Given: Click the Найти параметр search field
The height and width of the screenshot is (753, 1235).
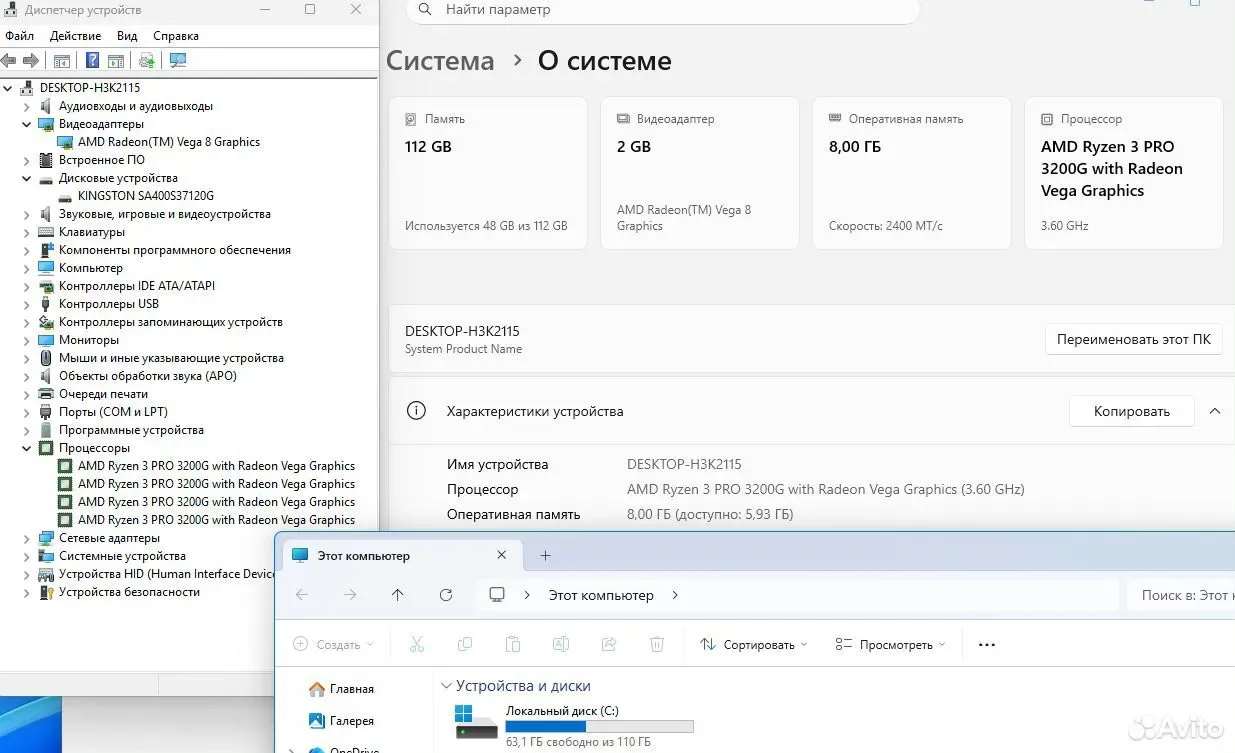Looking at the screenshot, I should tap(663, 10).
